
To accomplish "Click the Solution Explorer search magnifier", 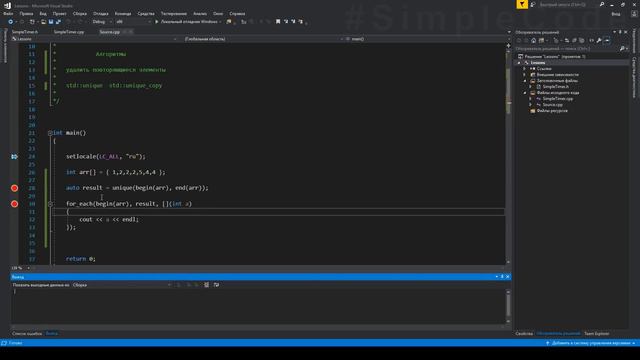I will [x=622, y=49].
